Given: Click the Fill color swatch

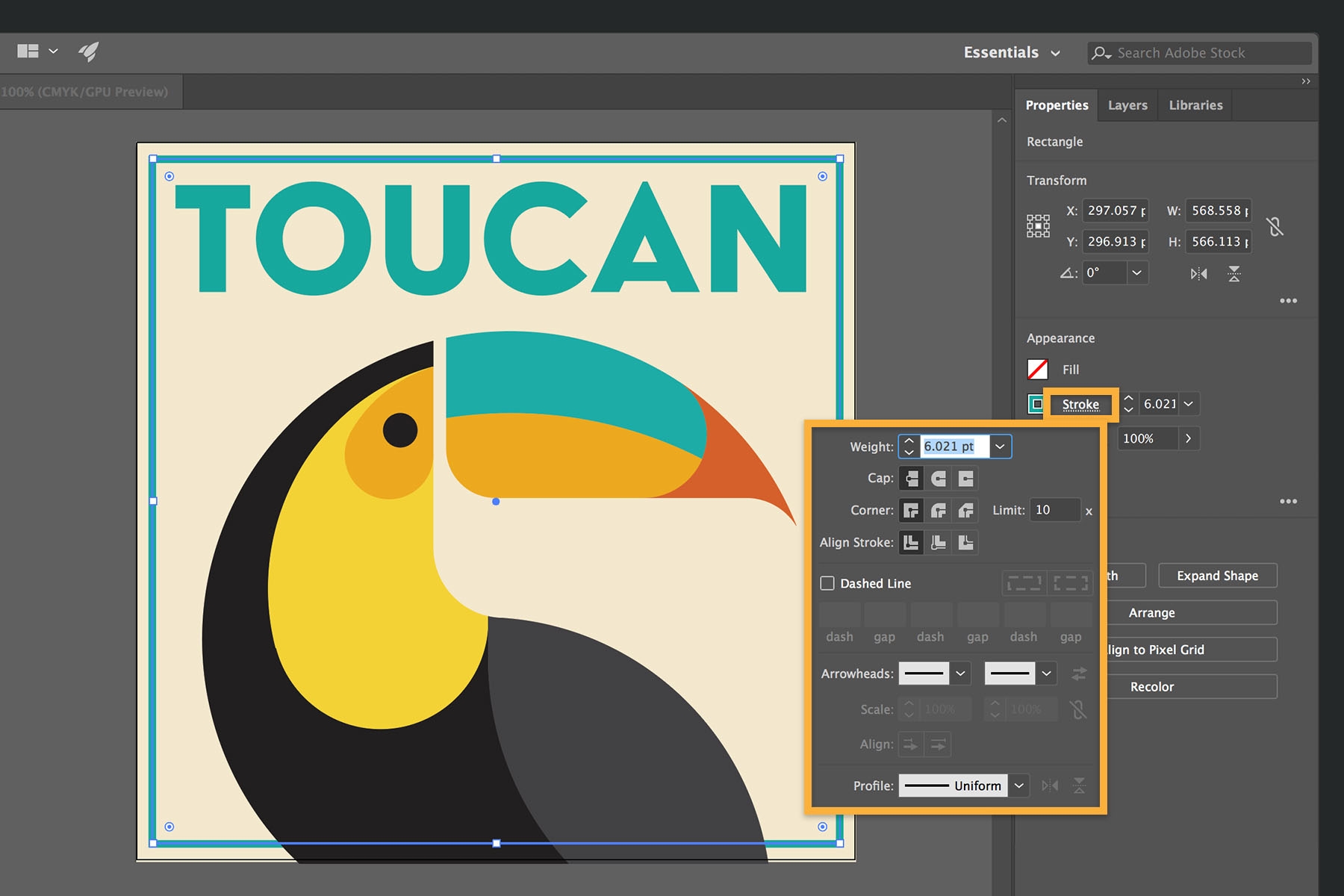Looking at the screenshot, I should pos(1038,370).
